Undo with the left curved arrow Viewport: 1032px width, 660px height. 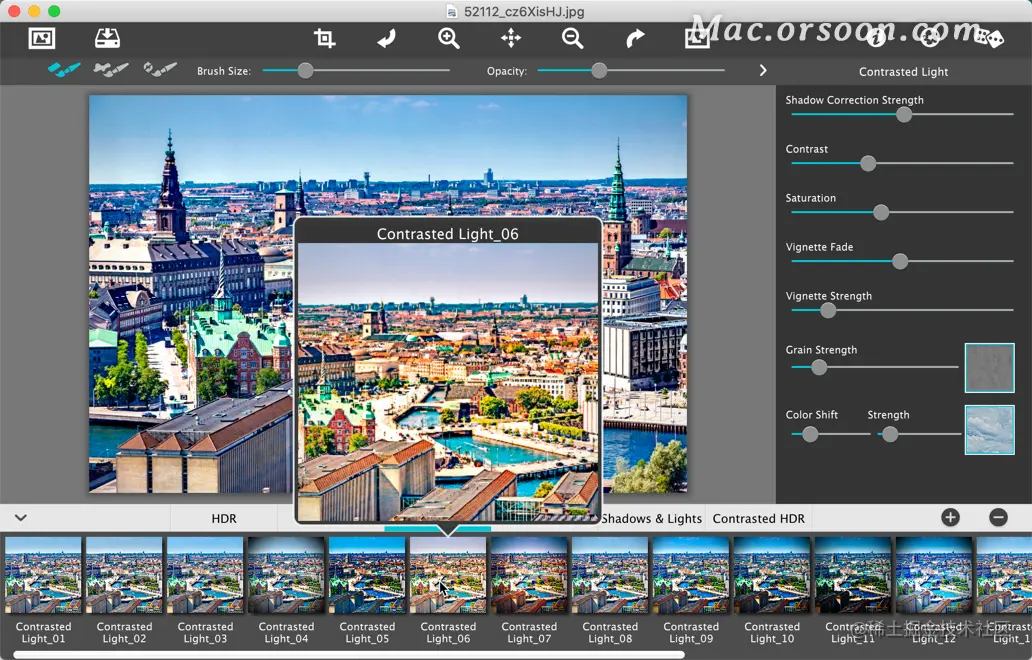point(386,38)
